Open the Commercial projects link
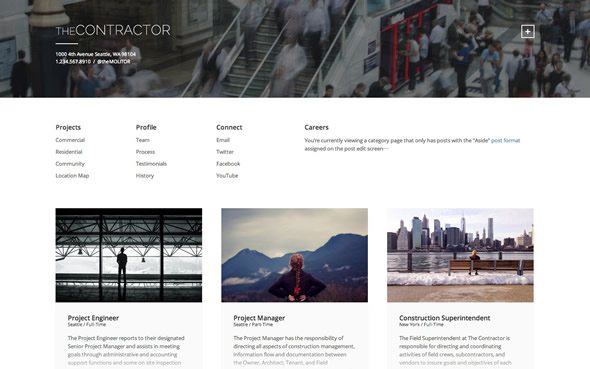 point(70,140)
